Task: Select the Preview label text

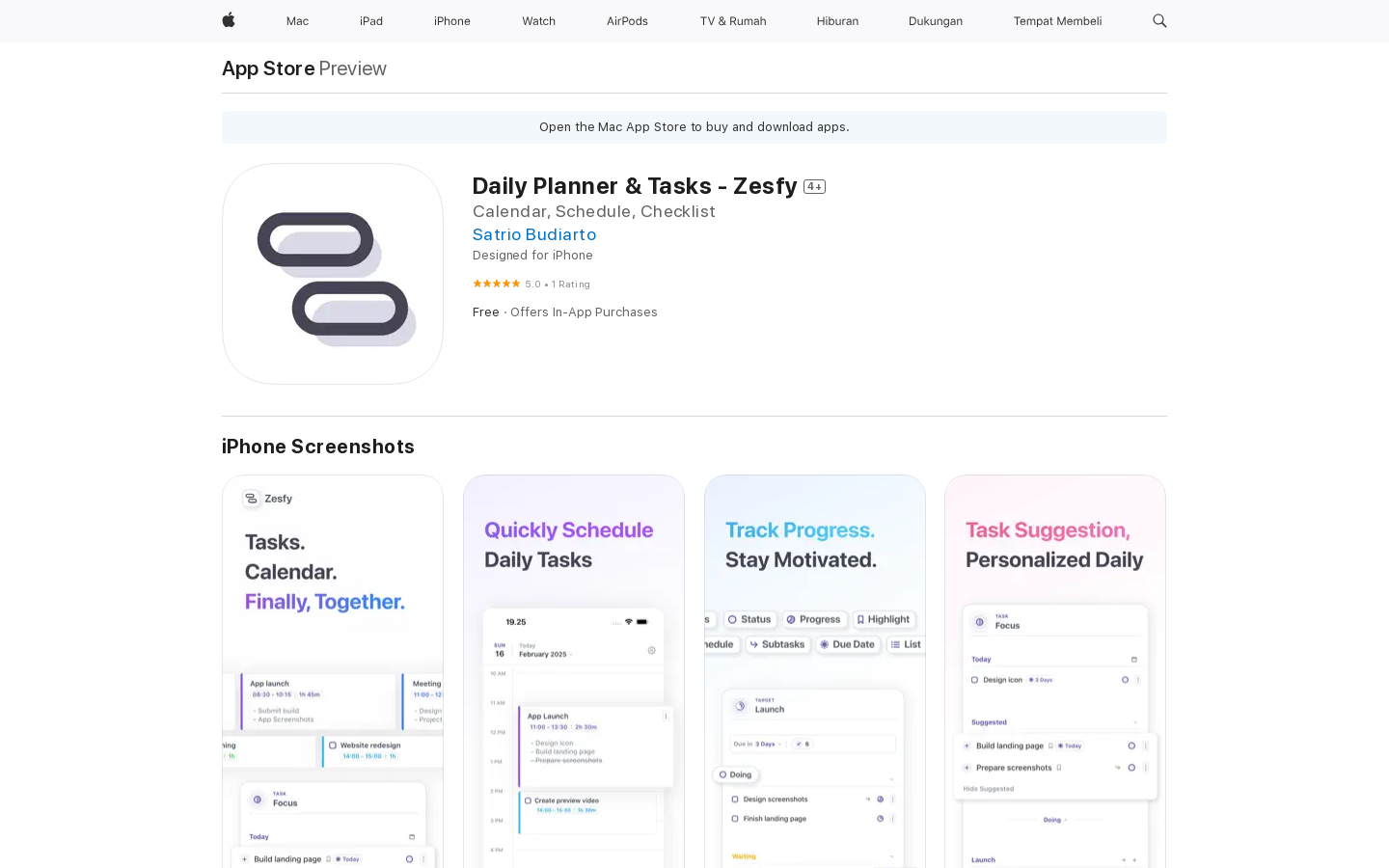Action: (x=353, y=68)
